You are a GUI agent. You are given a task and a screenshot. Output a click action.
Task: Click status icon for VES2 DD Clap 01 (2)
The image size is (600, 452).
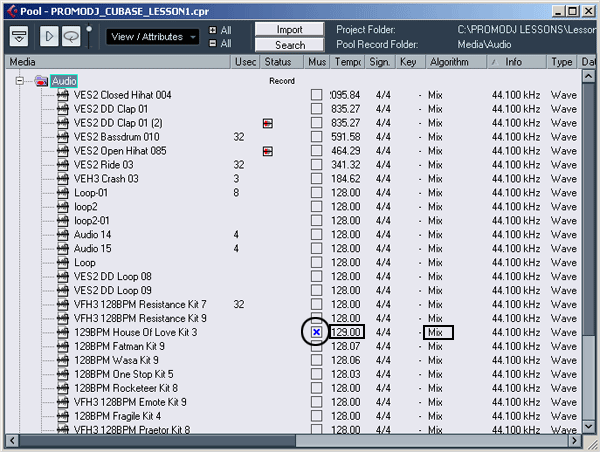267,123
